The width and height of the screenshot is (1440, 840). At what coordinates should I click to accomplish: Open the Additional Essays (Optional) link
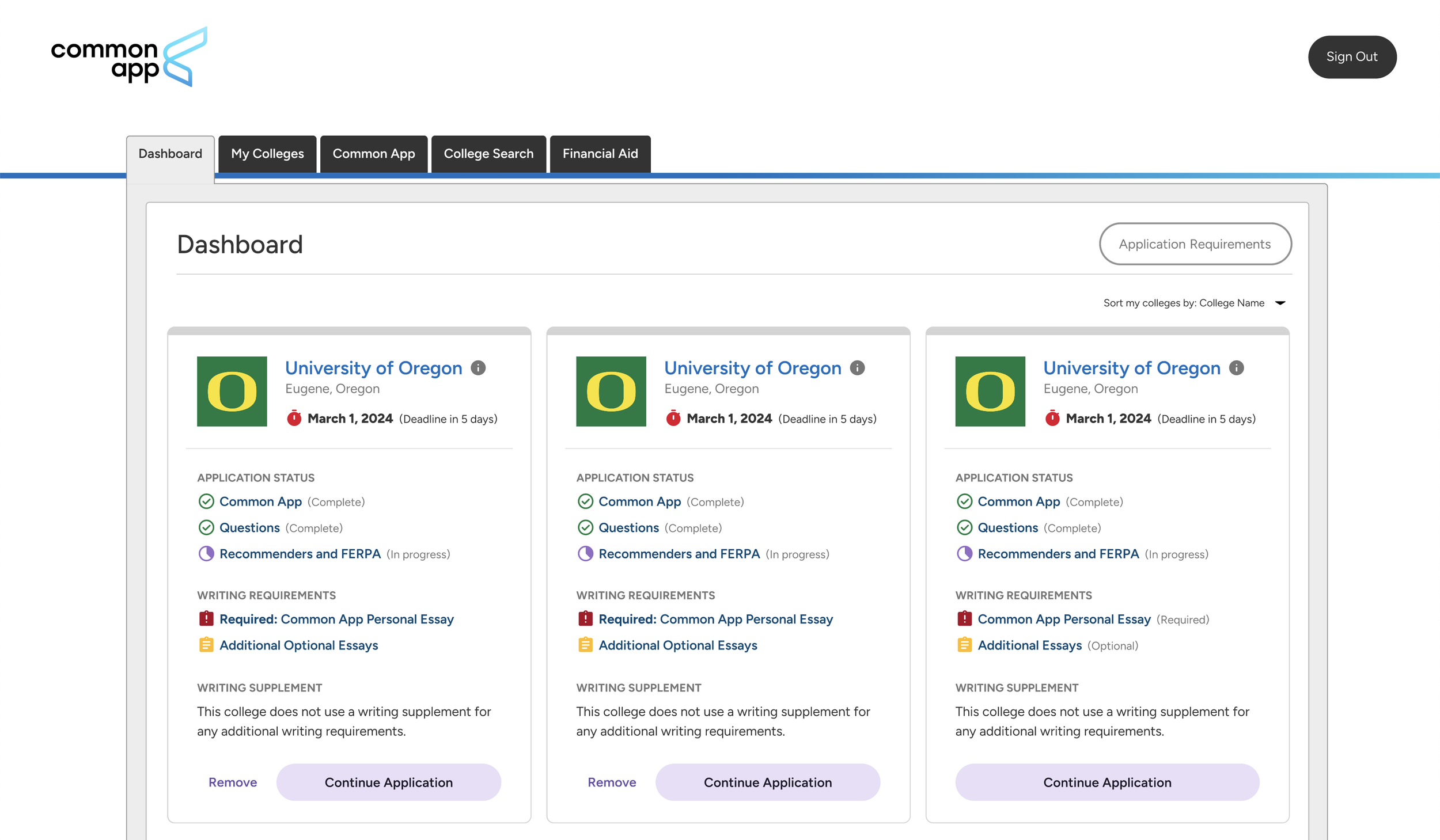click(1029, 645)
